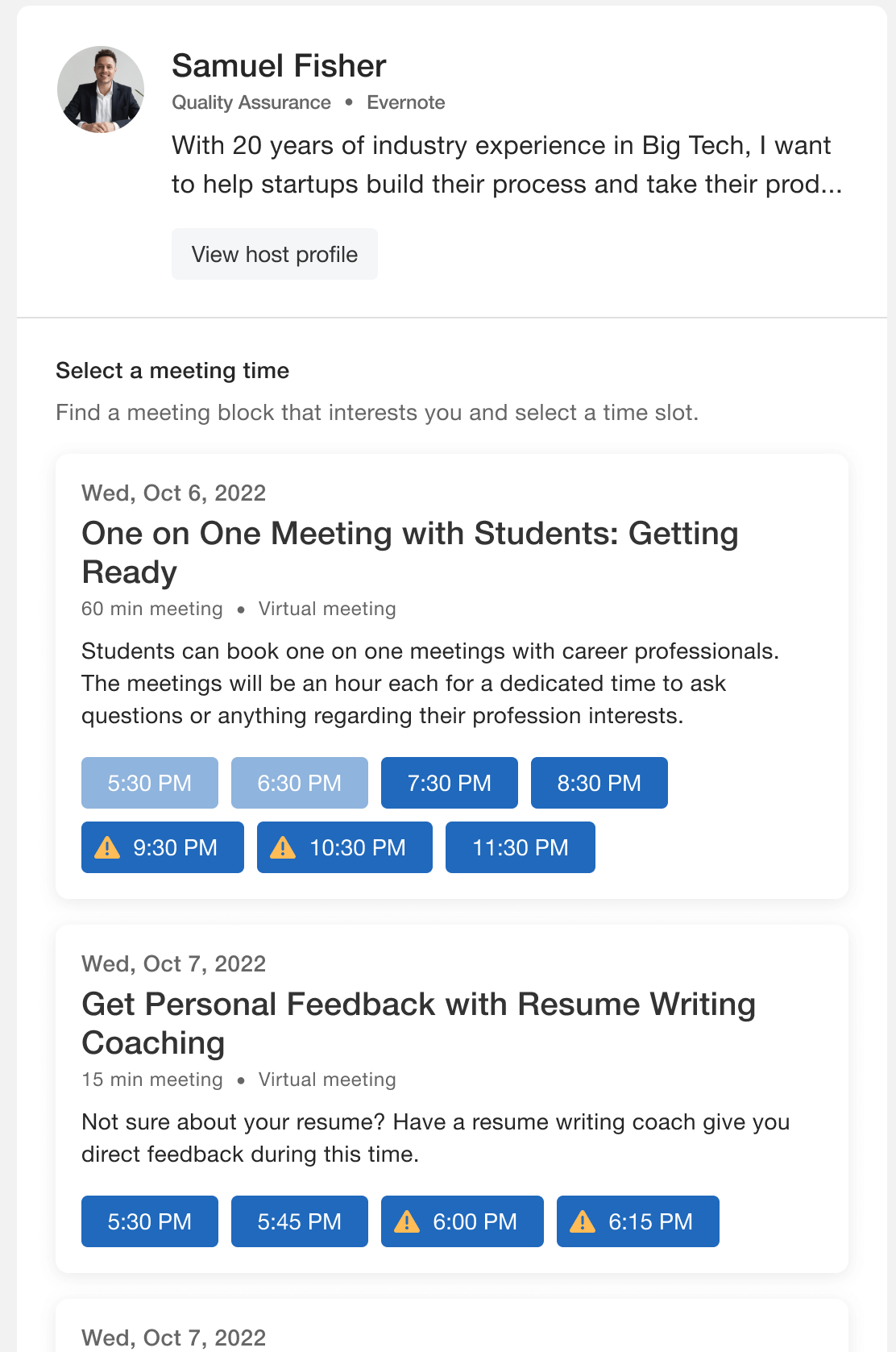Click the warning icon on 6:00 PM
This screenshot has height=1352, width=896.
coord(407,1221)
